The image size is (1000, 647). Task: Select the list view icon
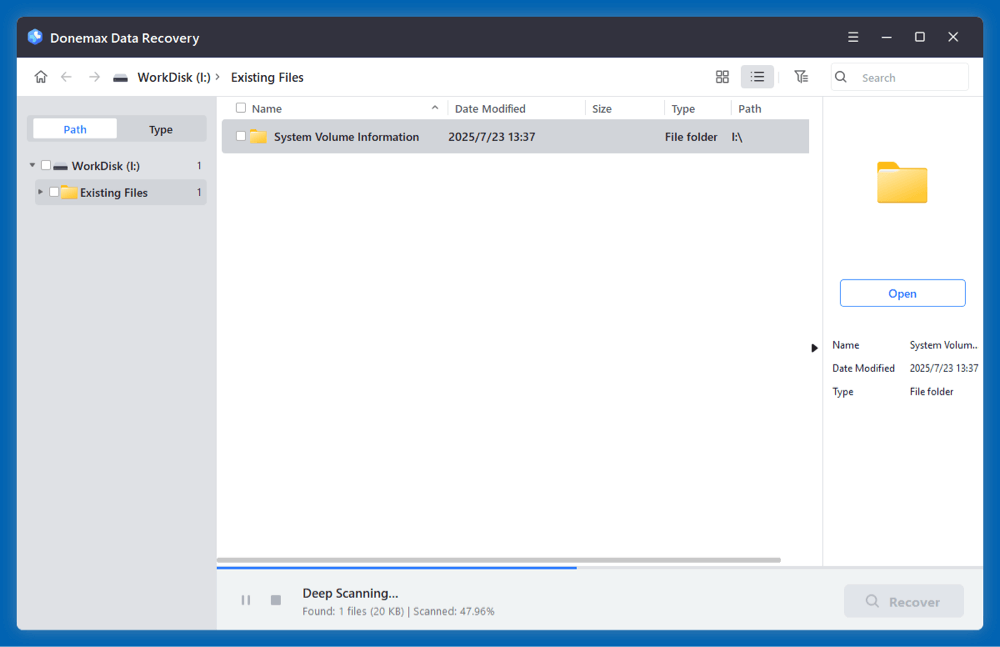coord(757,76)
